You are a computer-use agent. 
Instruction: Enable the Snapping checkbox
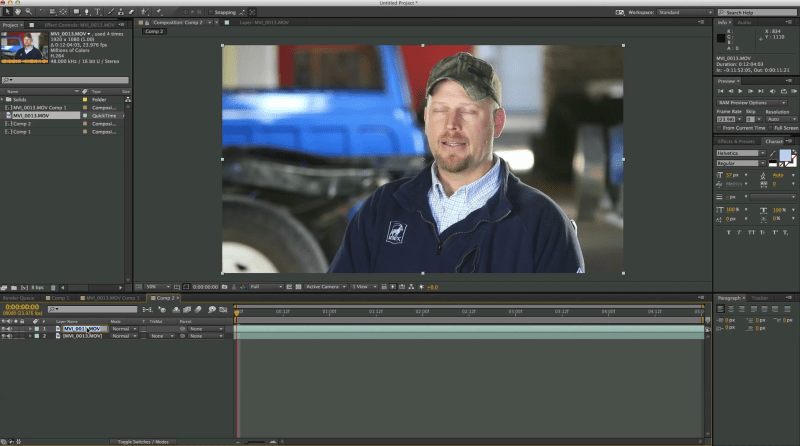click(211, 12)
